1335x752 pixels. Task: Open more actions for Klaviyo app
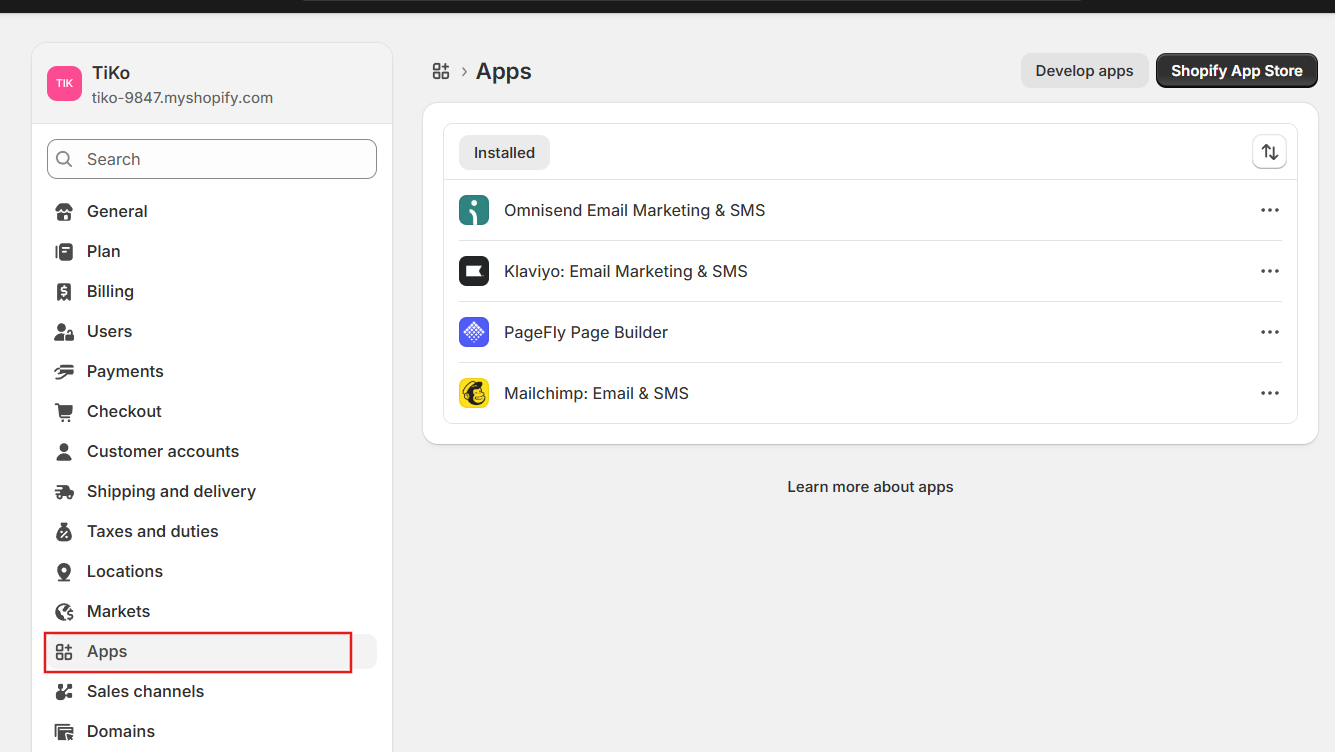1269,271
